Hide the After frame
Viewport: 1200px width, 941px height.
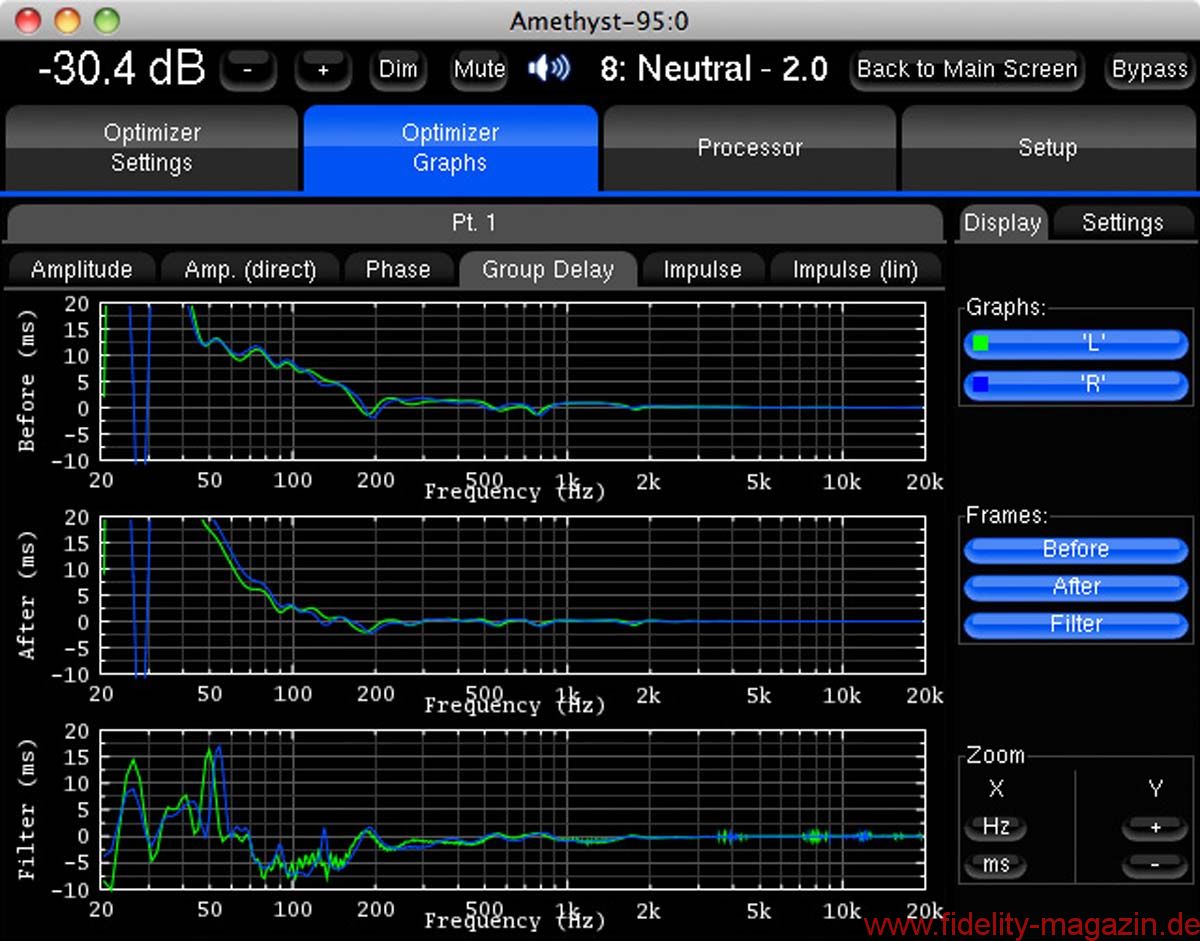tap(1075, 587)
